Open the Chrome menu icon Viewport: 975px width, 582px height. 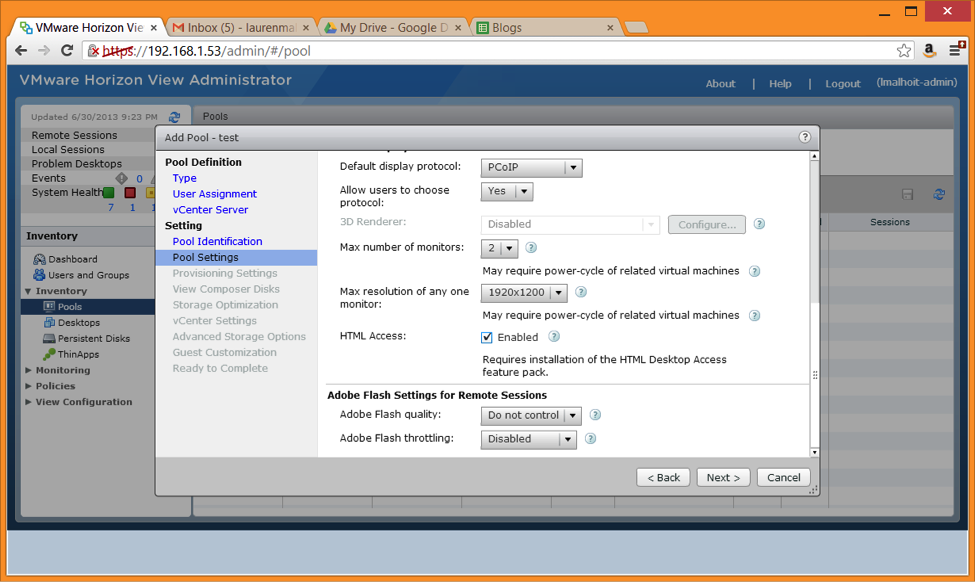click(x=956, y=50)
